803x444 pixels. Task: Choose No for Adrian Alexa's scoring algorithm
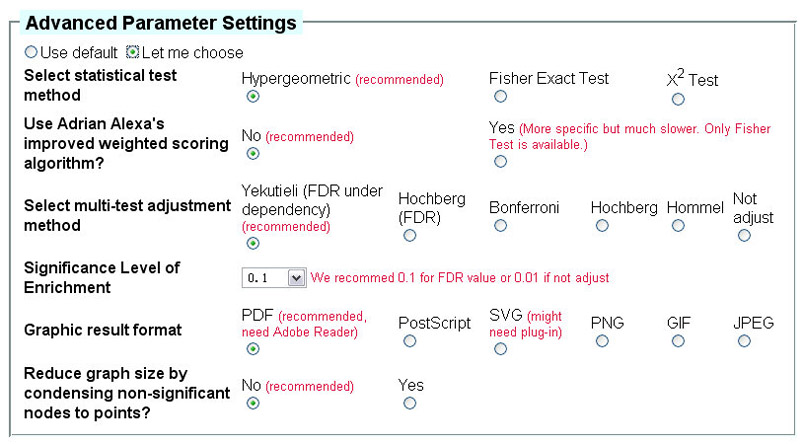[x=253, y=154]
